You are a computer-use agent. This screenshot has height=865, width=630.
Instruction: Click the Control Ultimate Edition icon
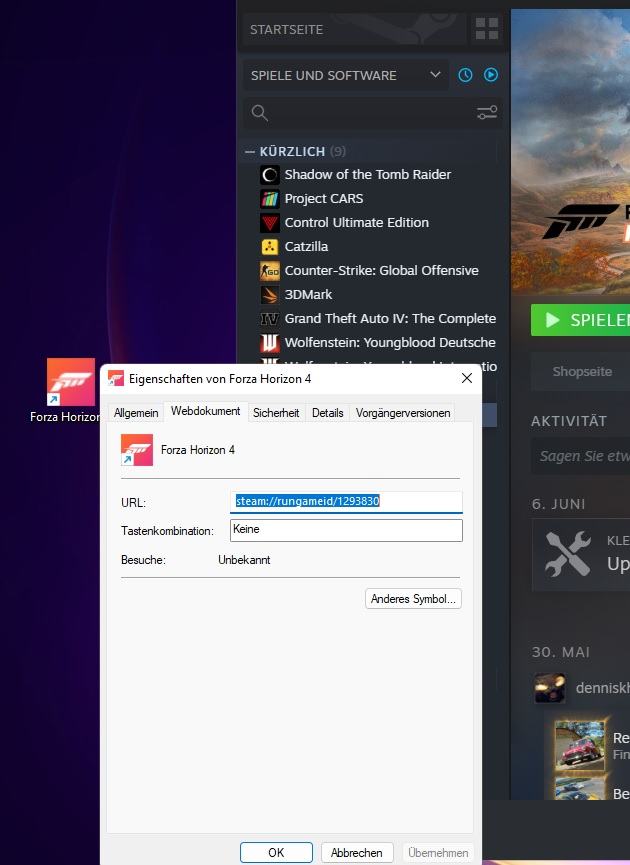(x=270, y=223)
